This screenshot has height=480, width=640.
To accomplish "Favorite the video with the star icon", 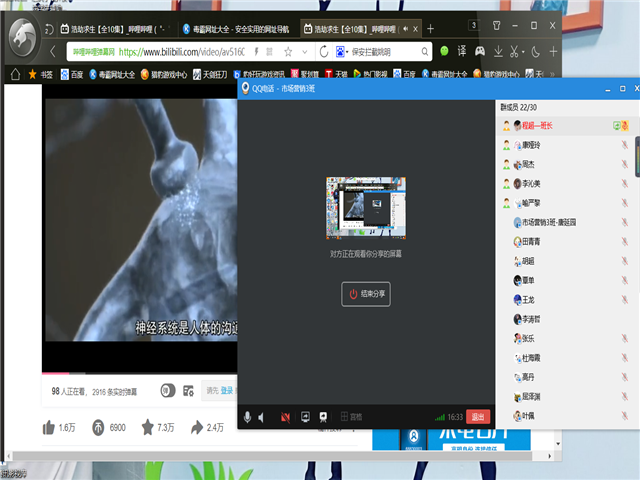I will [x=148, y=428].
